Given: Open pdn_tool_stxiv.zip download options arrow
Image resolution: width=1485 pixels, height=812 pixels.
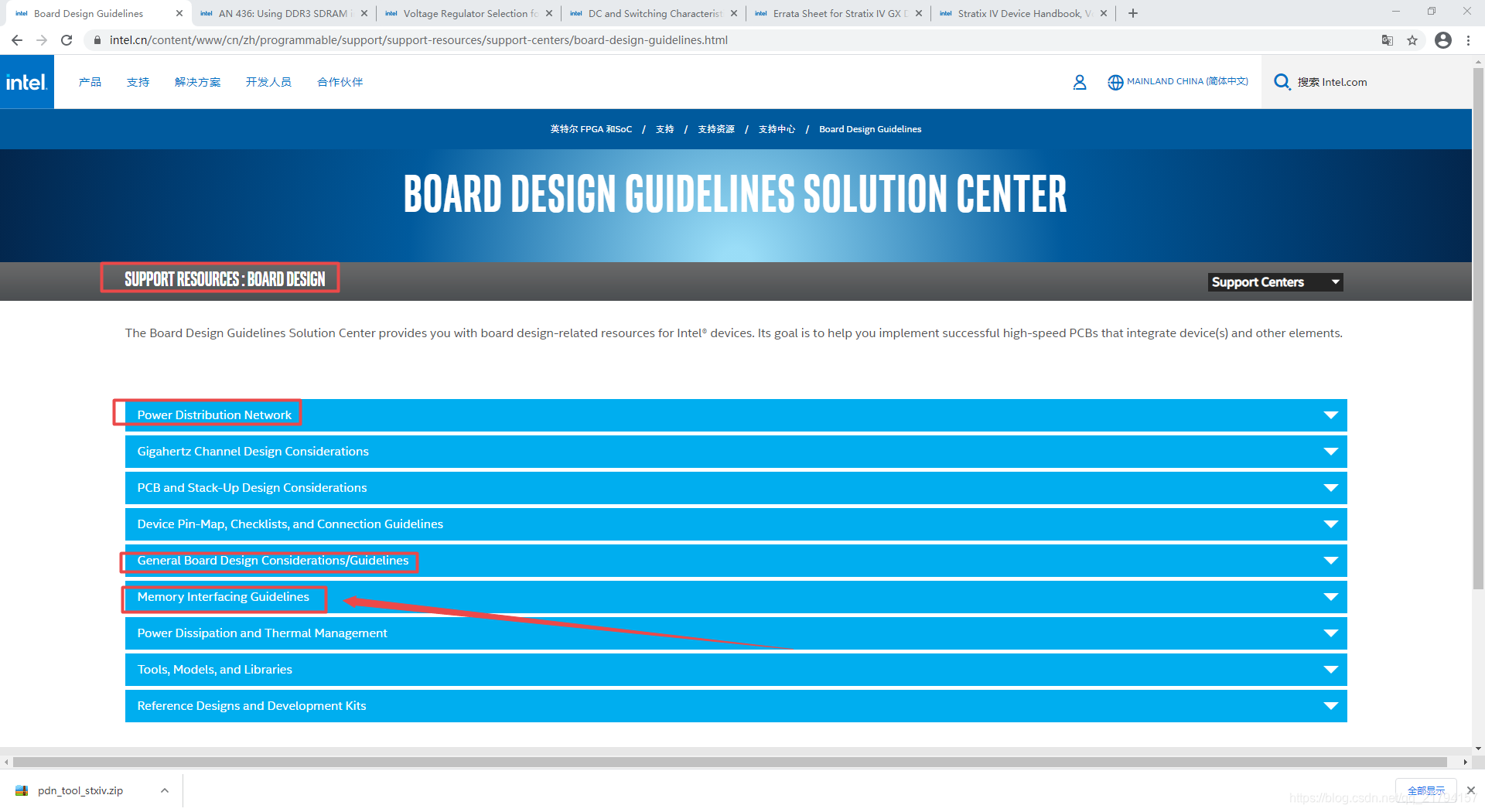Looking at the screenshot, I should pos(165,790).
